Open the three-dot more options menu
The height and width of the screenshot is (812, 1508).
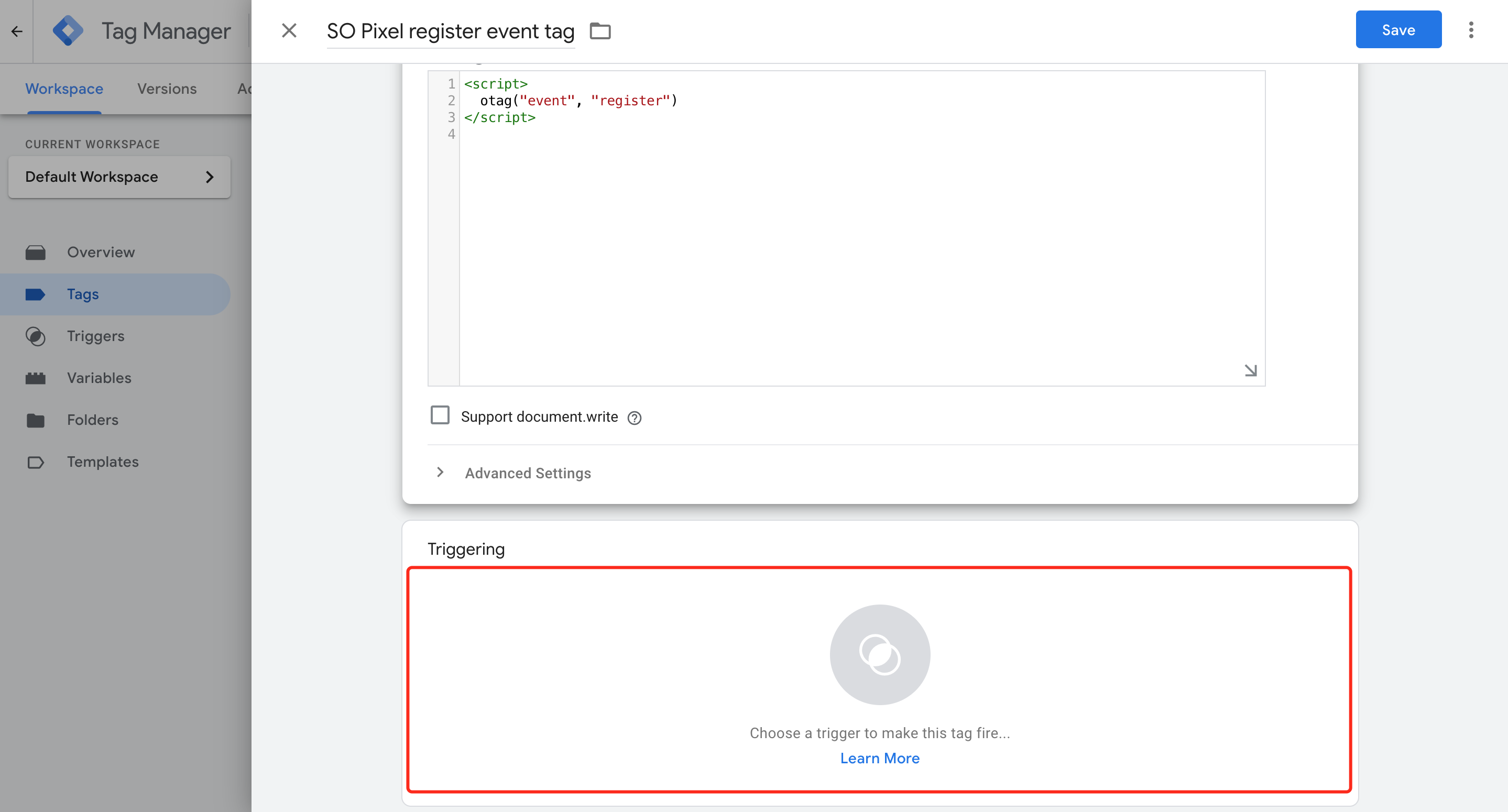coord(1470,30)
